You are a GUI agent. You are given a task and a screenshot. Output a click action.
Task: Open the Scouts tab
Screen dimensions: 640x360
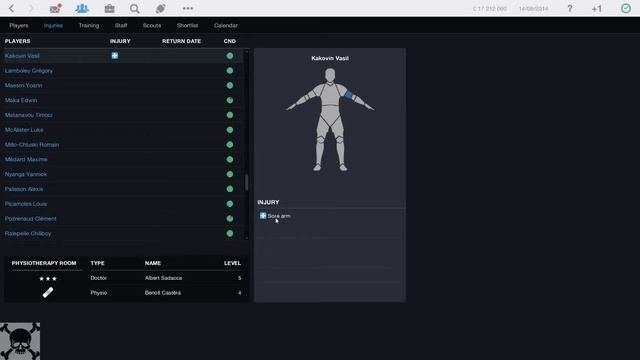tap(152, 25)
